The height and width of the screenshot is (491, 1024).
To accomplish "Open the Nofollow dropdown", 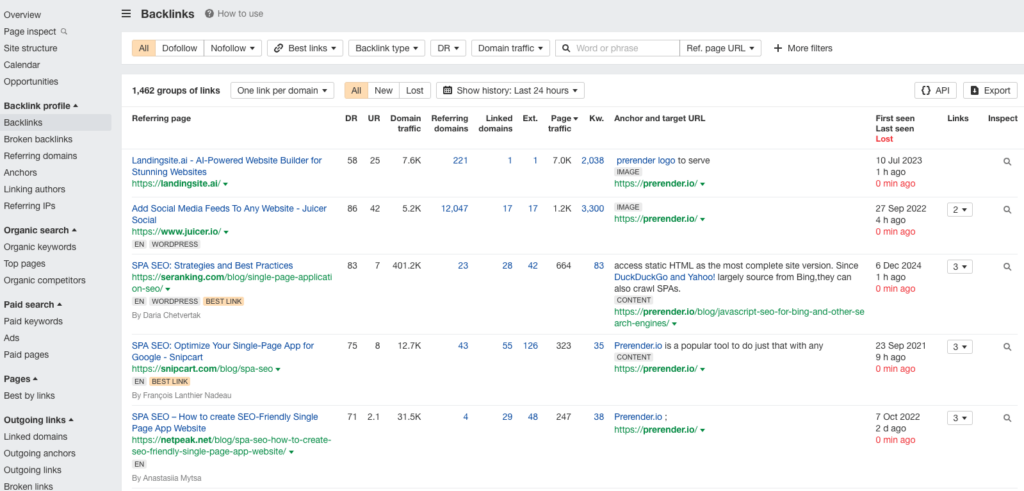I will tap(232, 48).
